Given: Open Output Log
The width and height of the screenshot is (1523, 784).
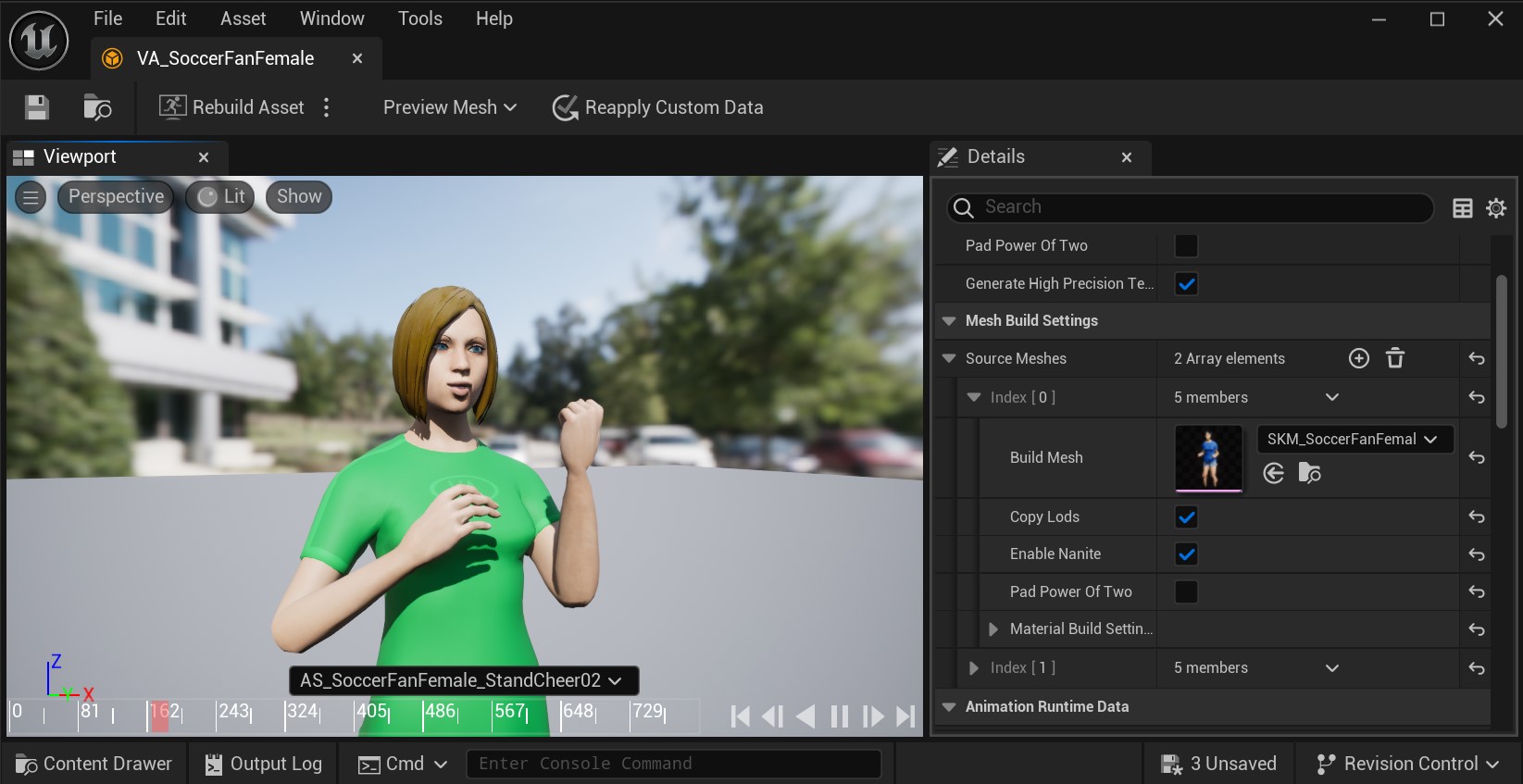Looking at the screenshot, I should [x=264, y=764].
